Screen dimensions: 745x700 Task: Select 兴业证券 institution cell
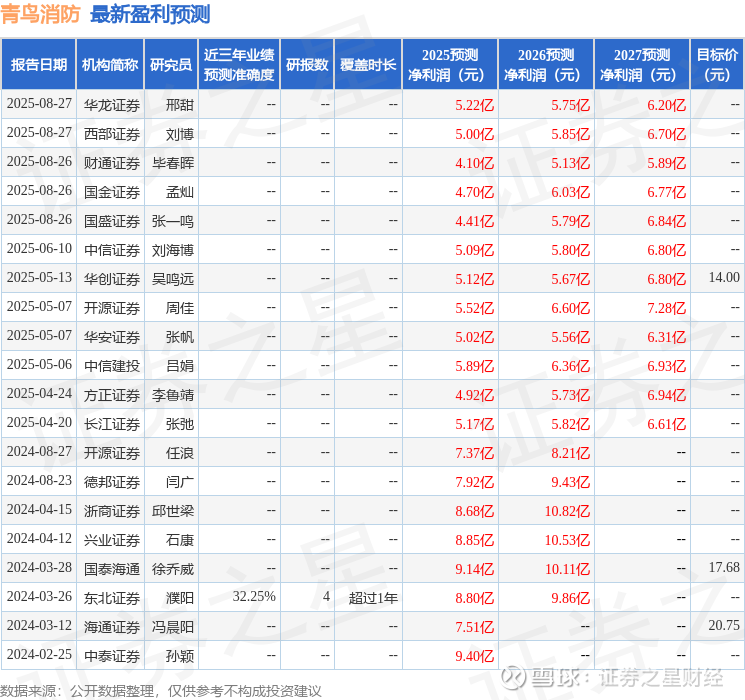click(x=112, y=540)
